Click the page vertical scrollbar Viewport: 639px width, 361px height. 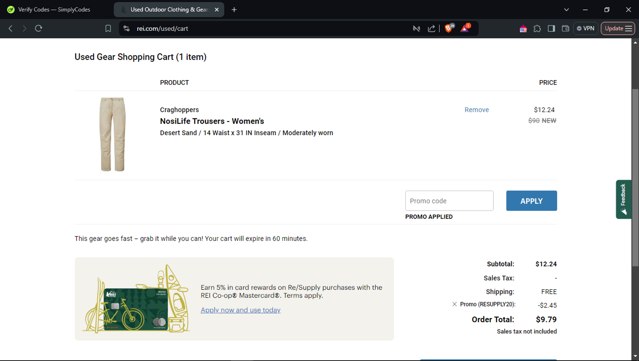click(635, 177)
